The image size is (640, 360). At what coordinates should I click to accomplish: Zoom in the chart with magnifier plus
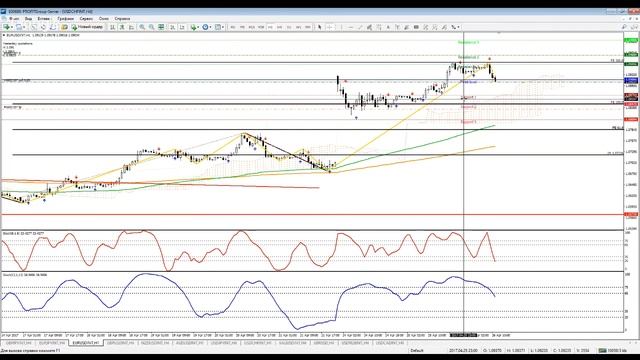click(x=142, y=27)
